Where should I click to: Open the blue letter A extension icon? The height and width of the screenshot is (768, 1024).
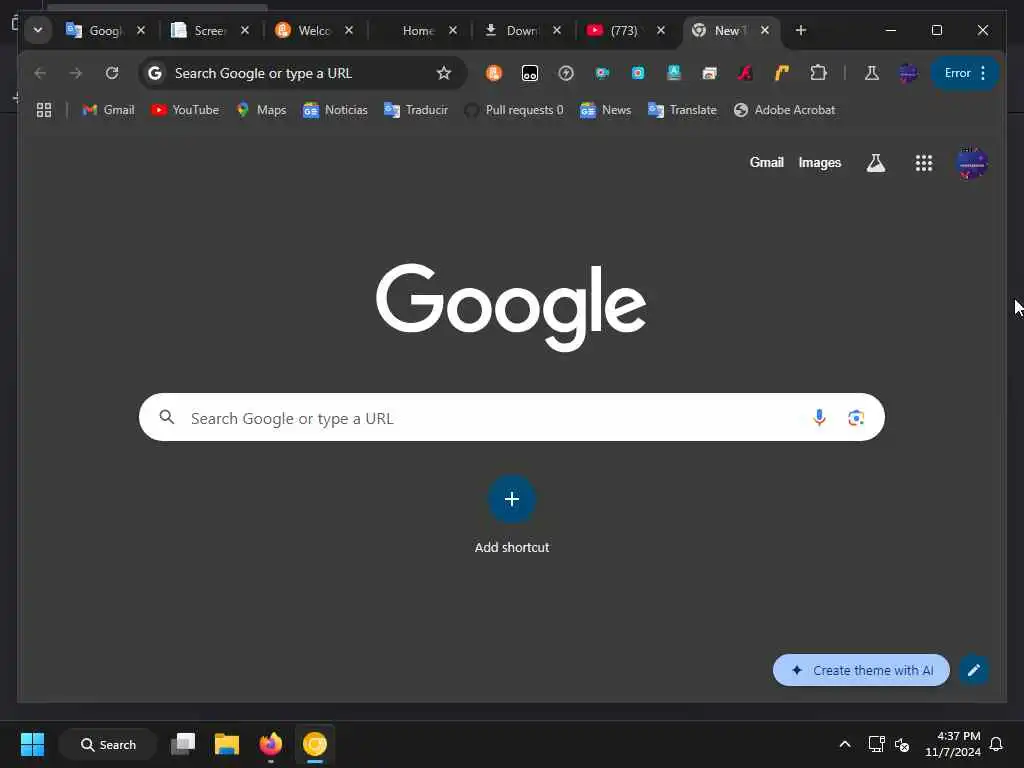674,73
